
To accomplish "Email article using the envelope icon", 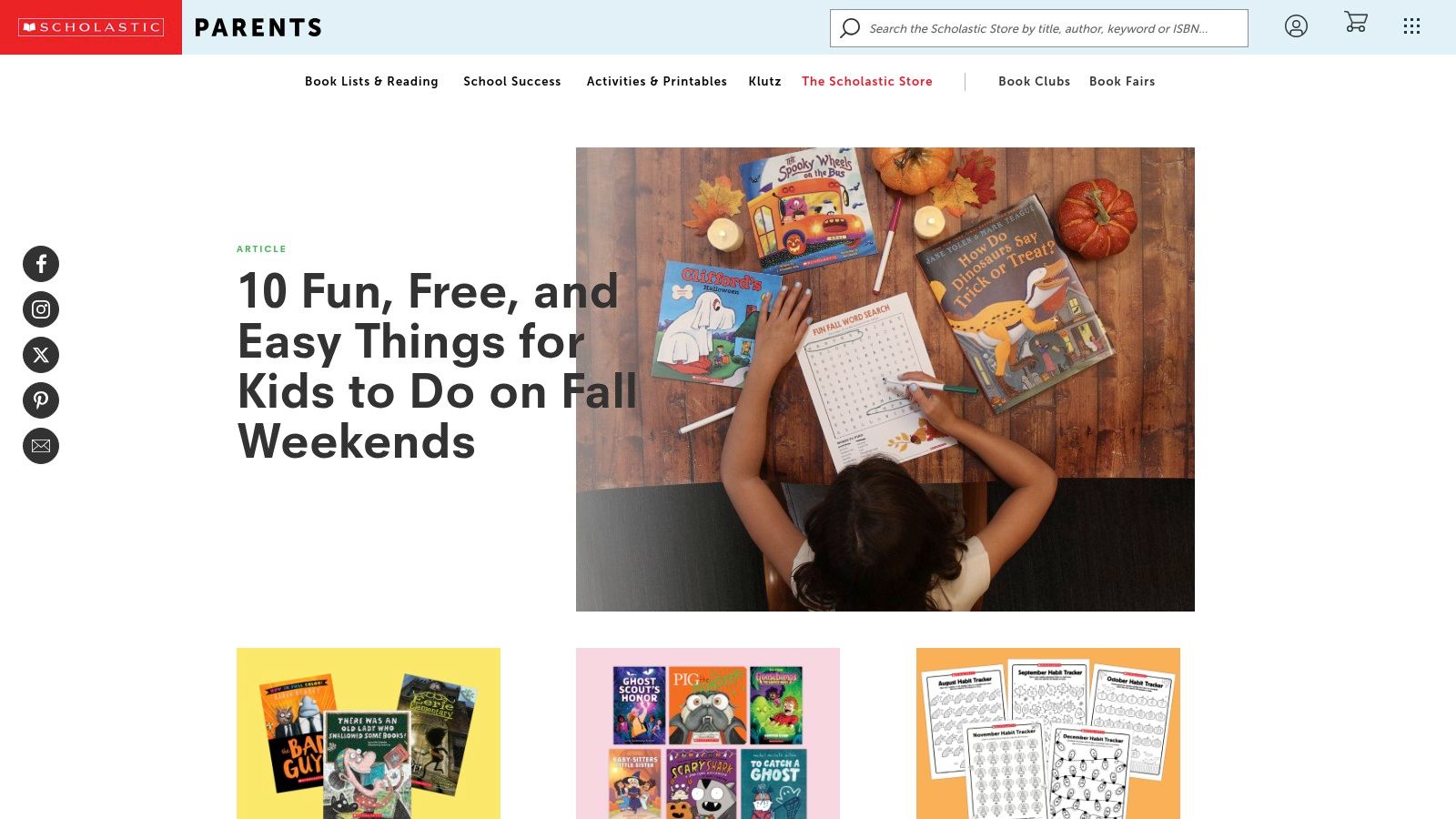I will (41, 446).
